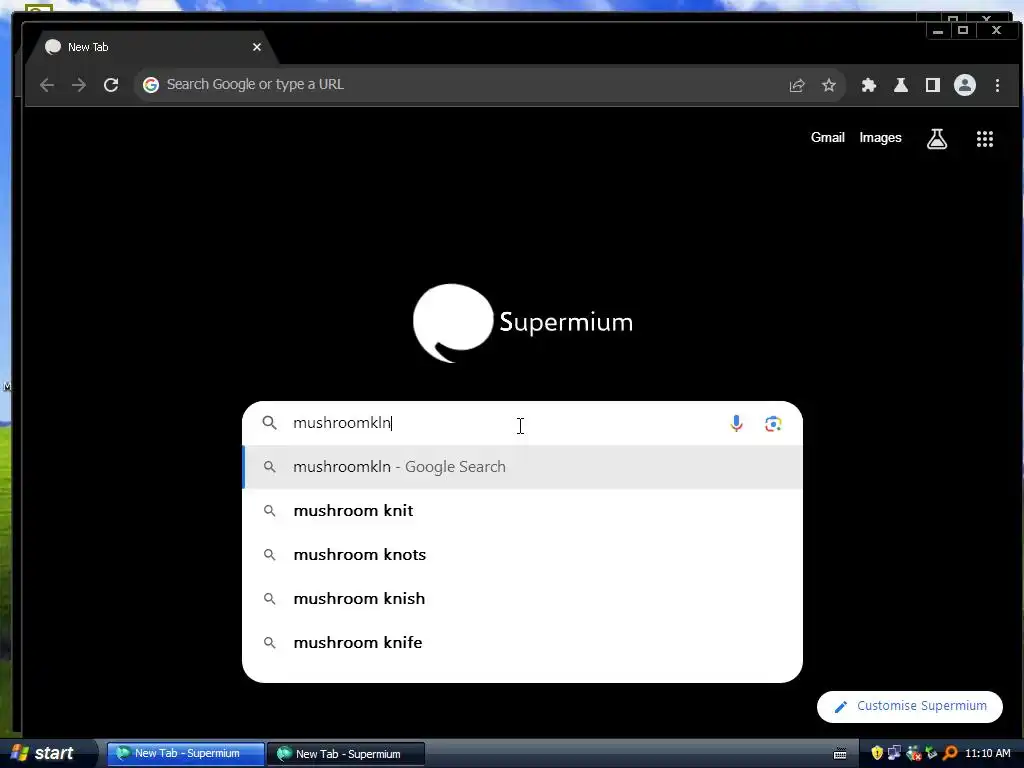Switch to the second New Tab - Supermium taskbar button

point(347,754)
